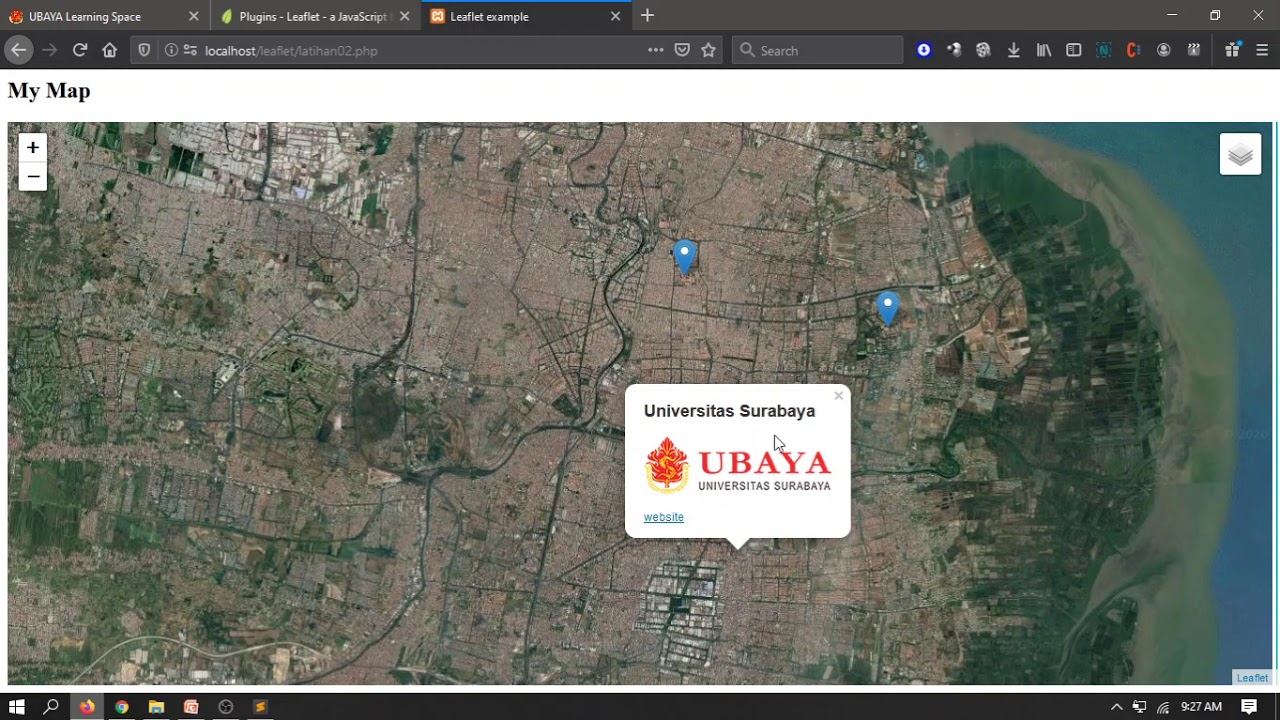
Task: Click the Firefox Search box
Action: tap(818, 50)
